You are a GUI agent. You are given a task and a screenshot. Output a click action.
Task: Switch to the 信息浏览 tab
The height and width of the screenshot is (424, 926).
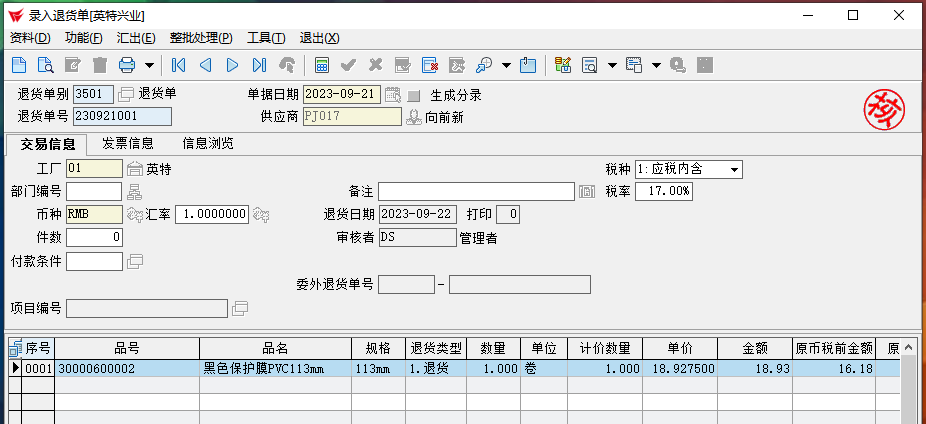click(207, 143)
